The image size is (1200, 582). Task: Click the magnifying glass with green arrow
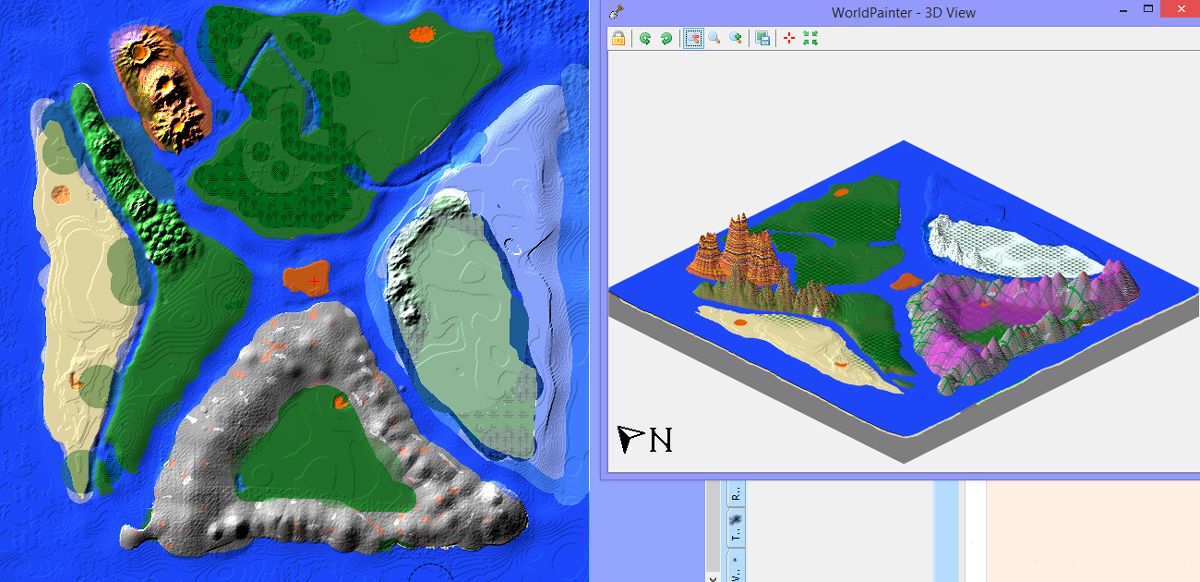click(736, 39)
